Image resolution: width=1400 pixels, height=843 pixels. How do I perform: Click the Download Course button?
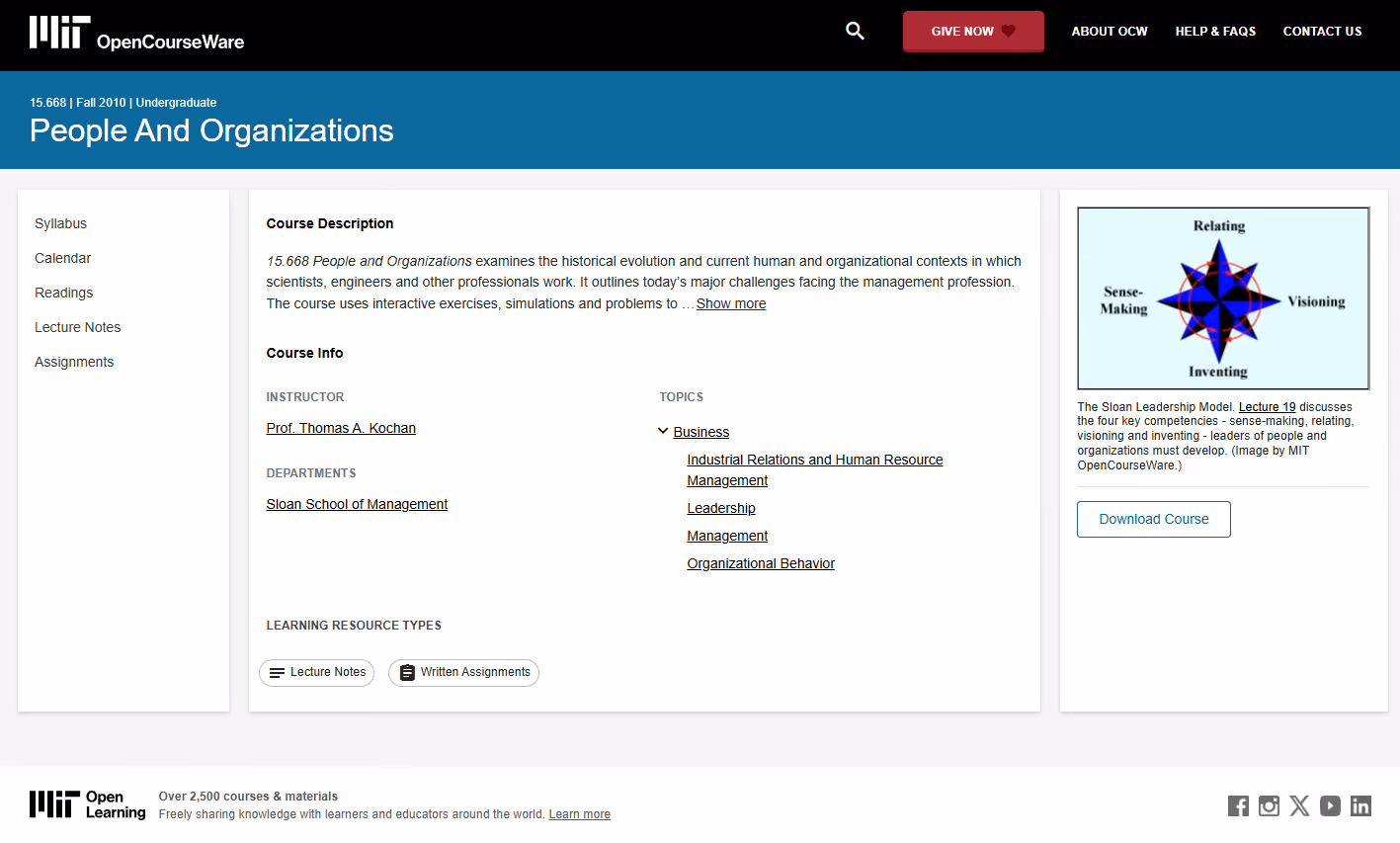pos(1154,519)
